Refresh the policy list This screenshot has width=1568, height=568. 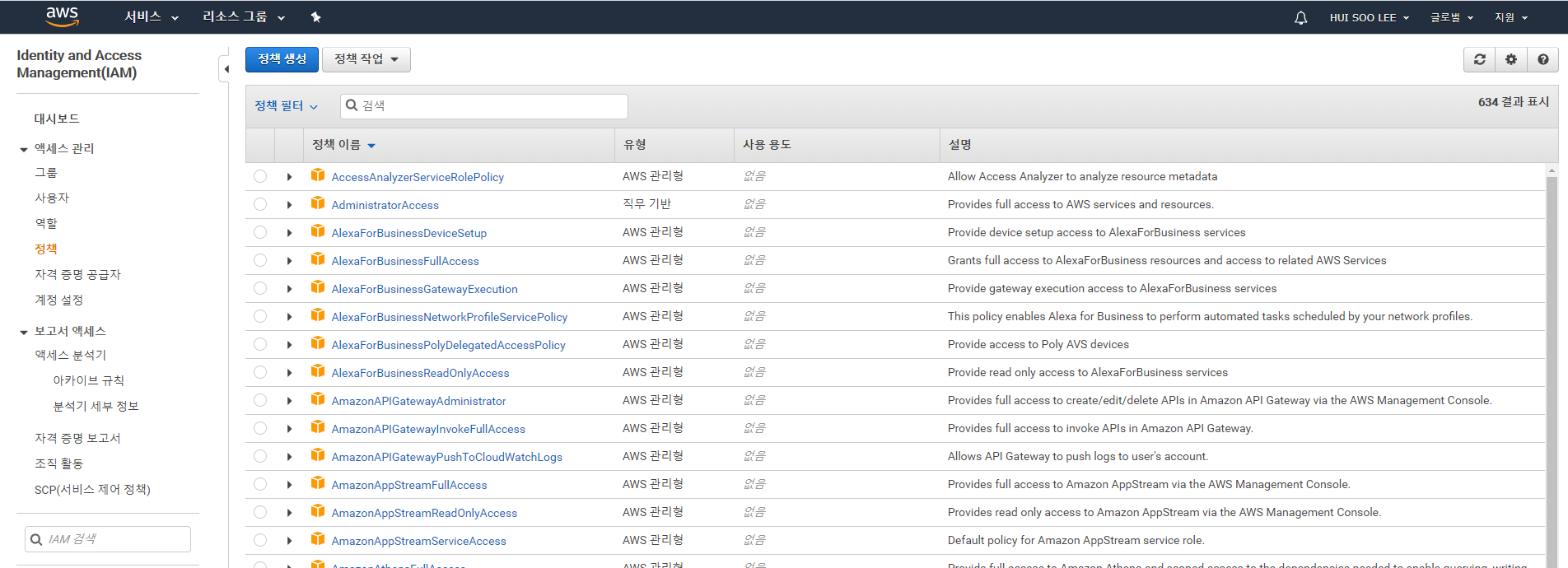pos(1479,59)
